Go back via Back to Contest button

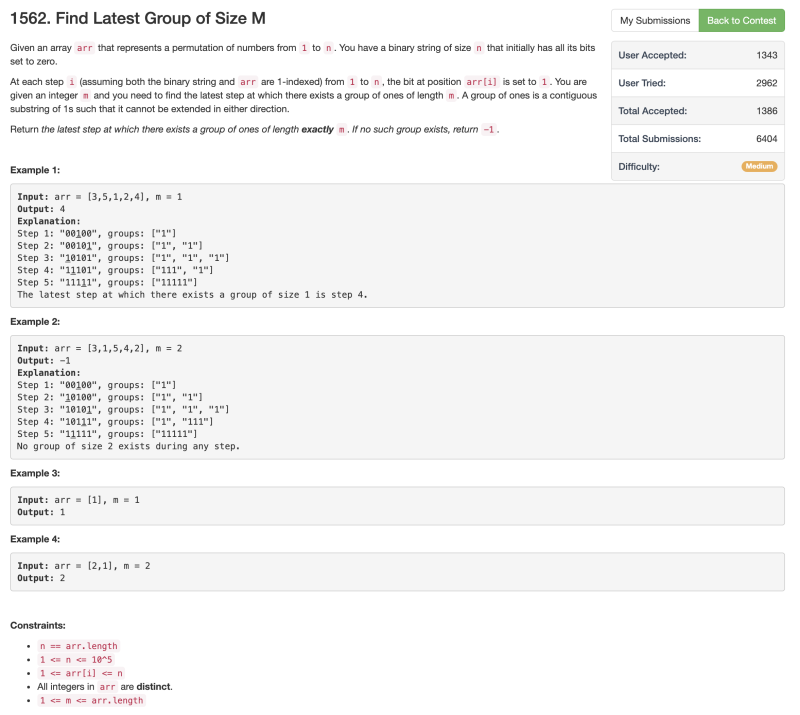coord(741,20)
